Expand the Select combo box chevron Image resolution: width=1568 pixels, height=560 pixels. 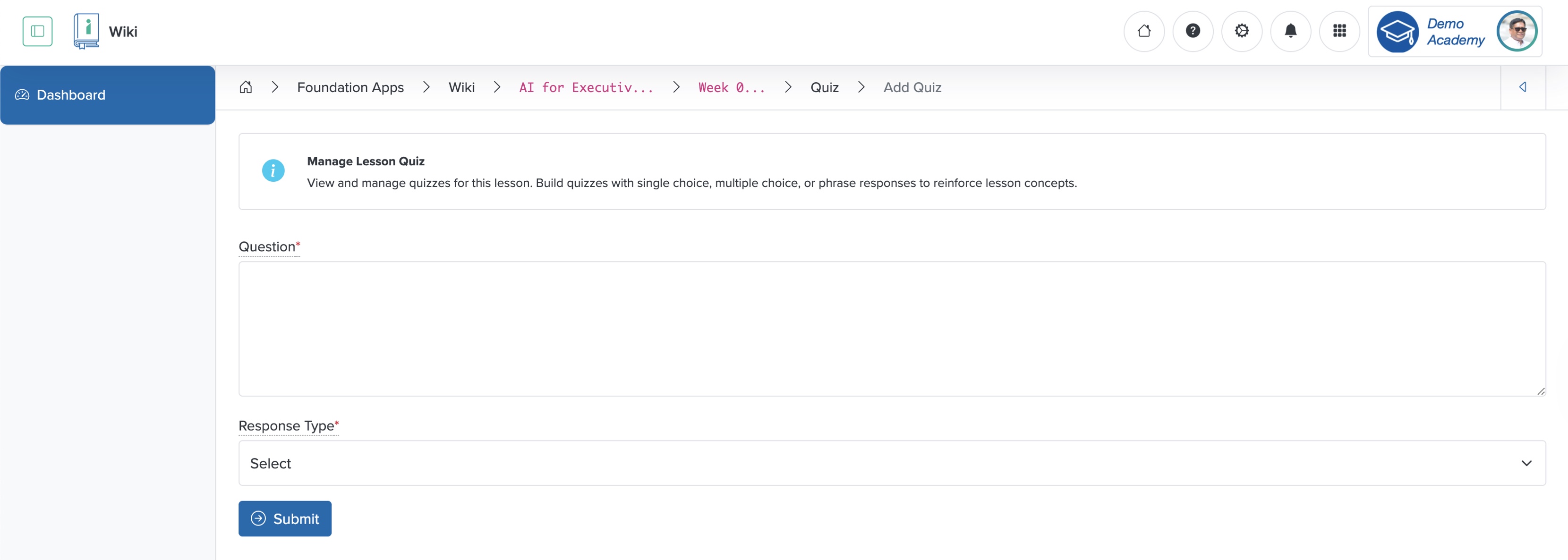pyautogui.click(x=1526, y=463)
